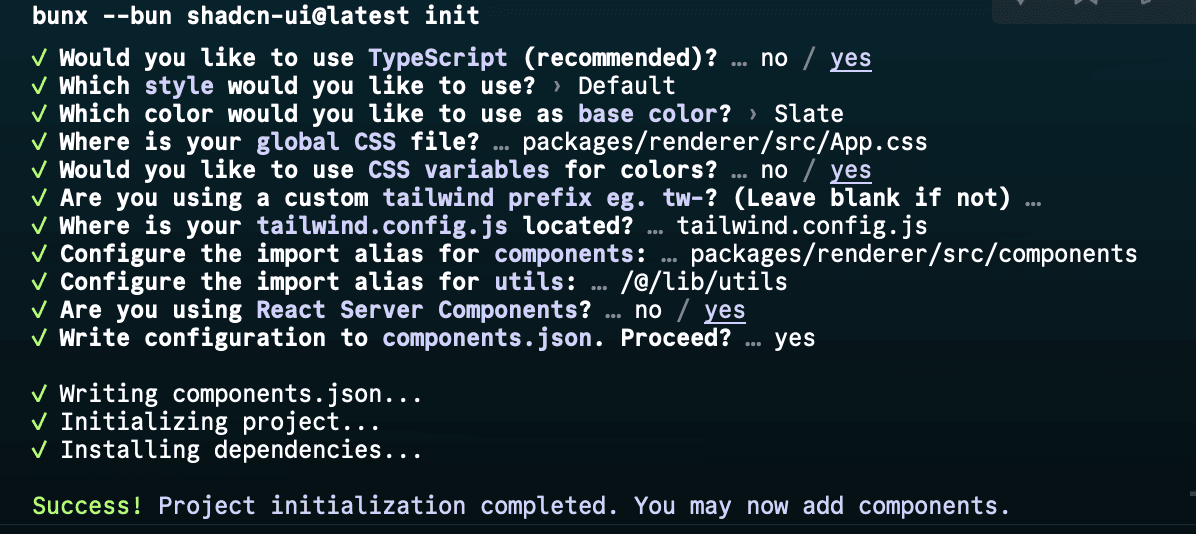
Task: Click the checkmark beside the base color question
Action: point(40,114)
